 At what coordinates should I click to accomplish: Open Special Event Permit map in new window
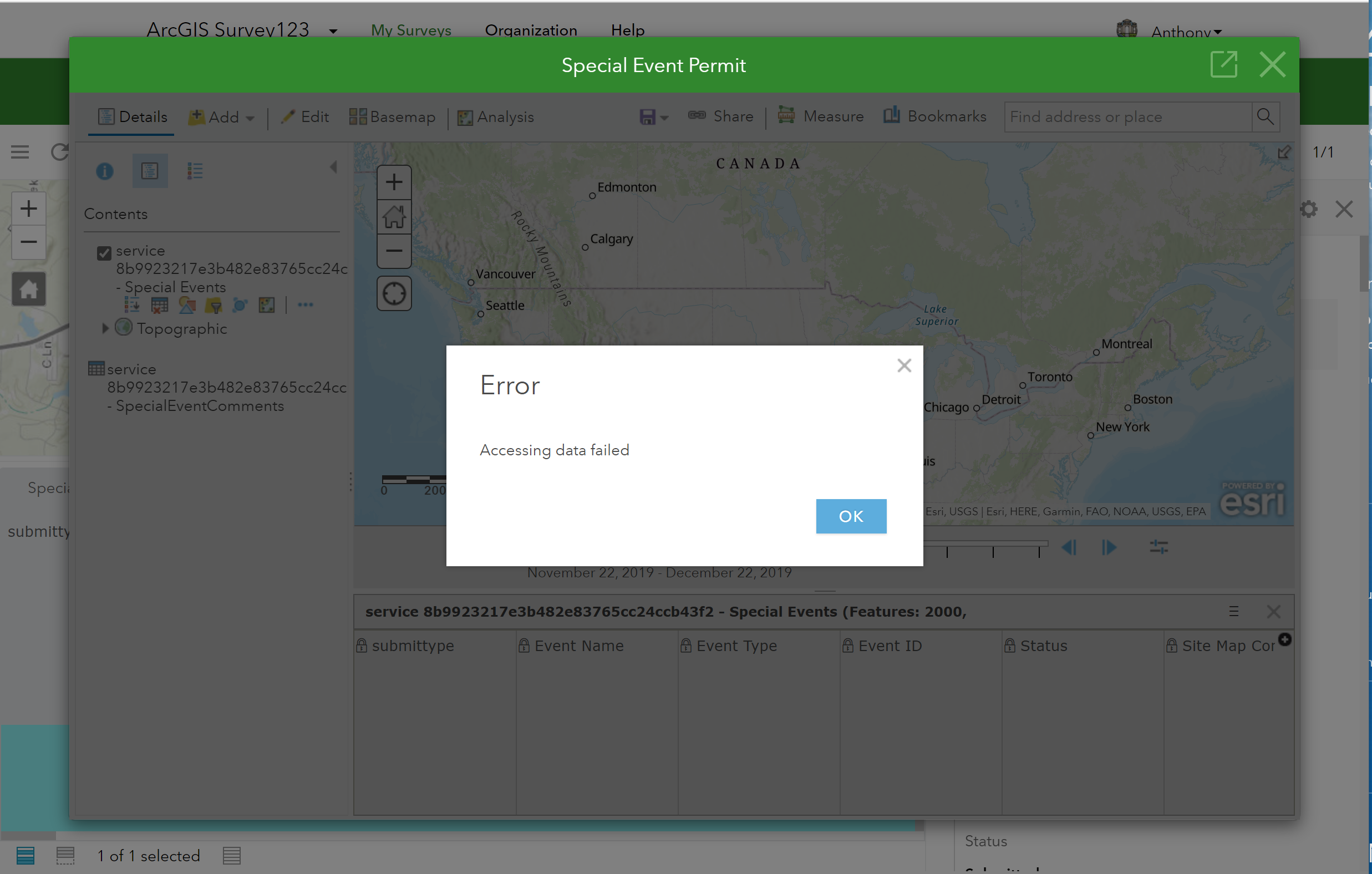pyautogui.click(x=1223, y=64)
